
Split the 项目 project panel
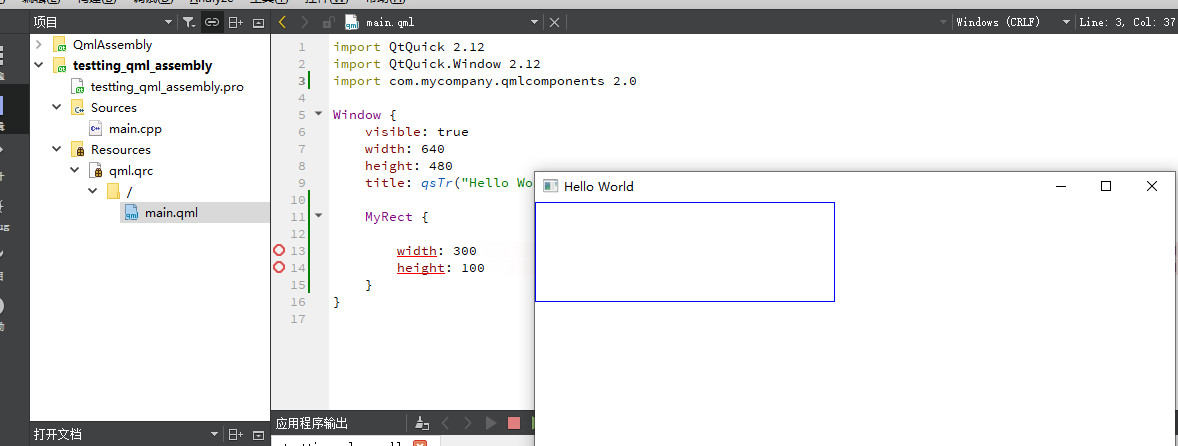(235, 23)
